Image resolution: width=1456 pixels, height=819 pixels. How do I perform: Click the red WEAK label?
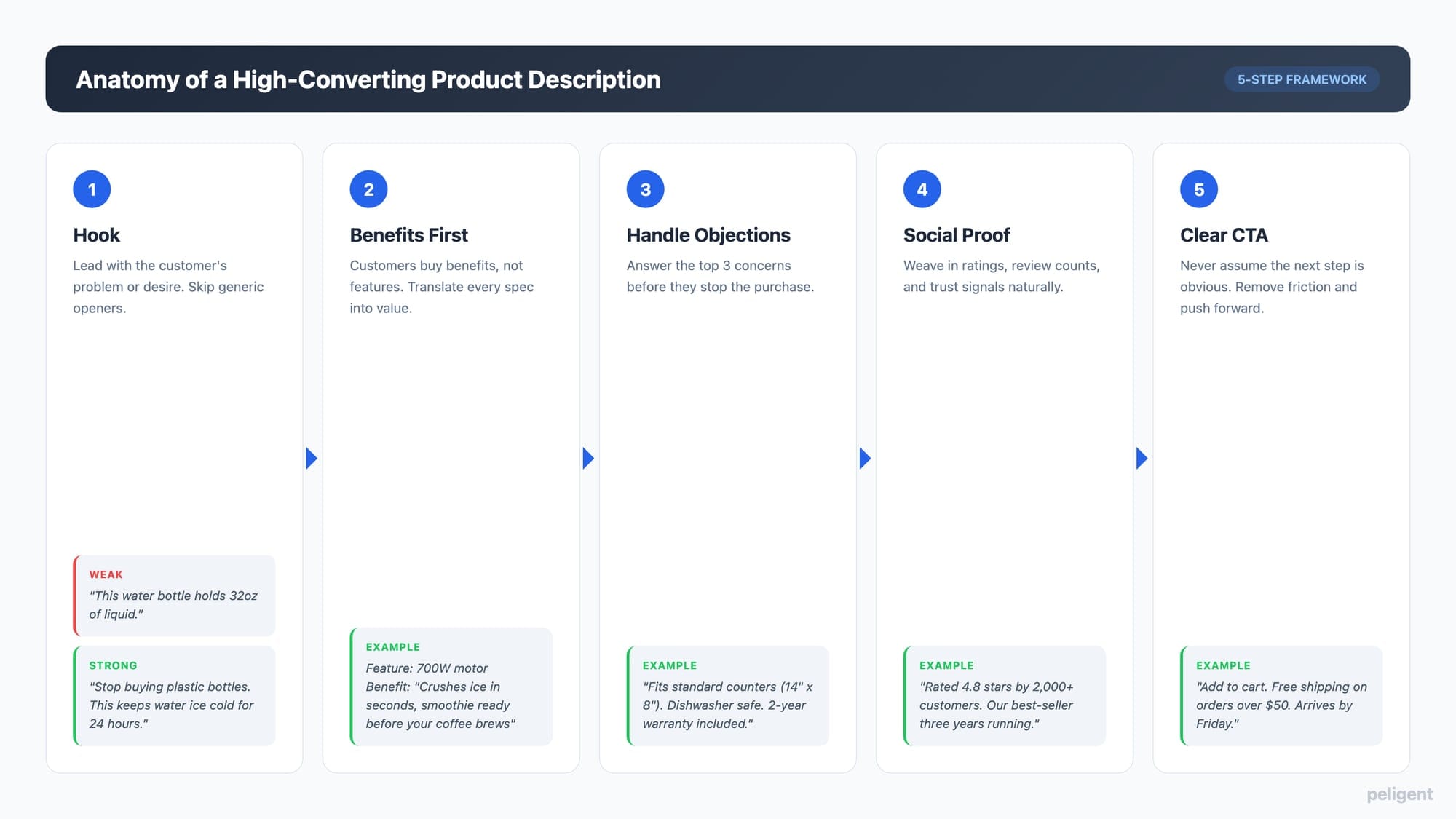106,574
